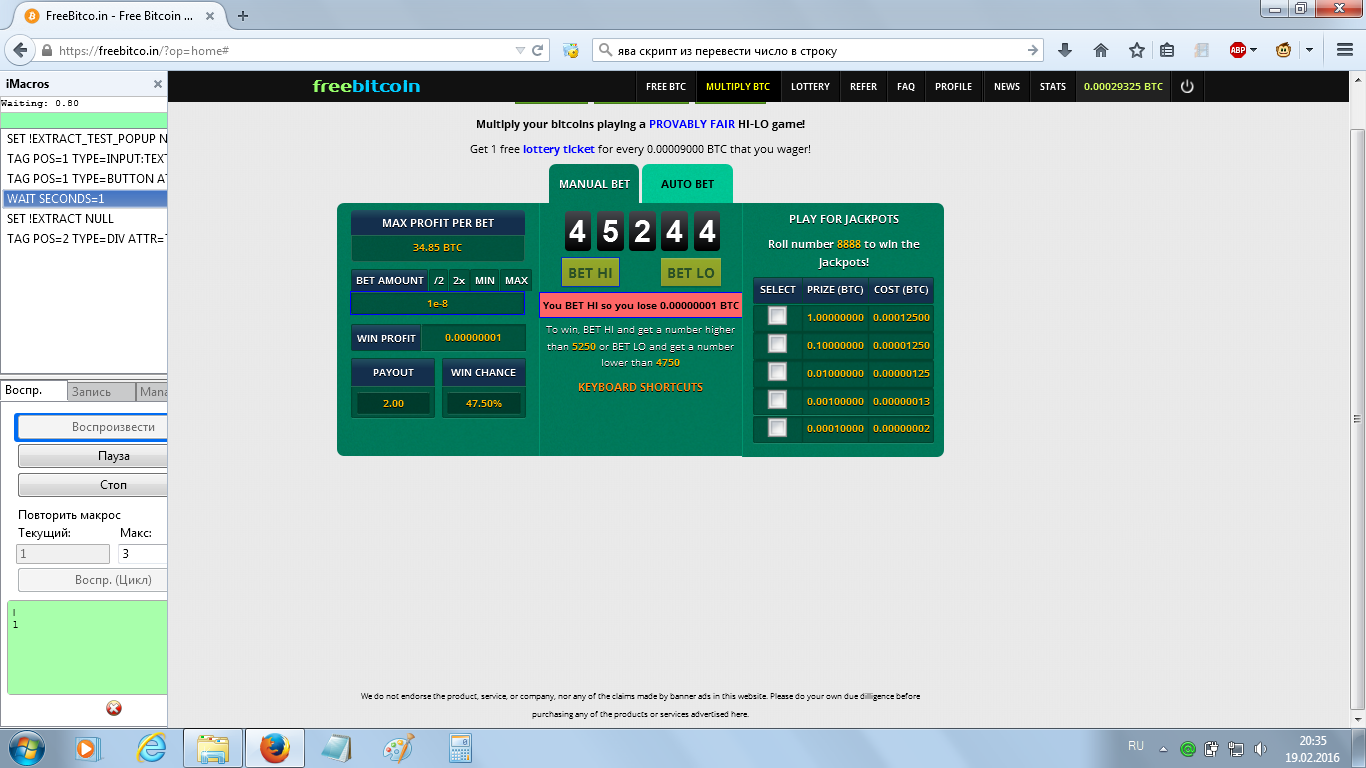Select the WAIT SECONDS=1 macro line
The image size is (1366, 768).
[85, 199]
